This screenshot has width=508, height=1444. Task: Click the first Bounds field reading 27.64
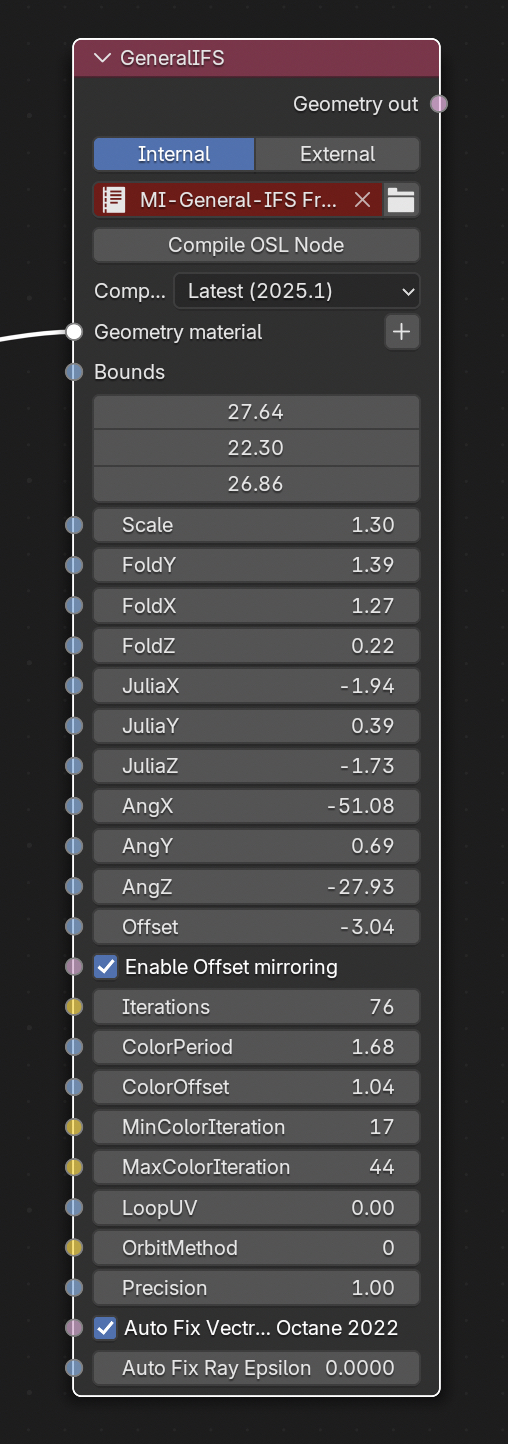256,412
